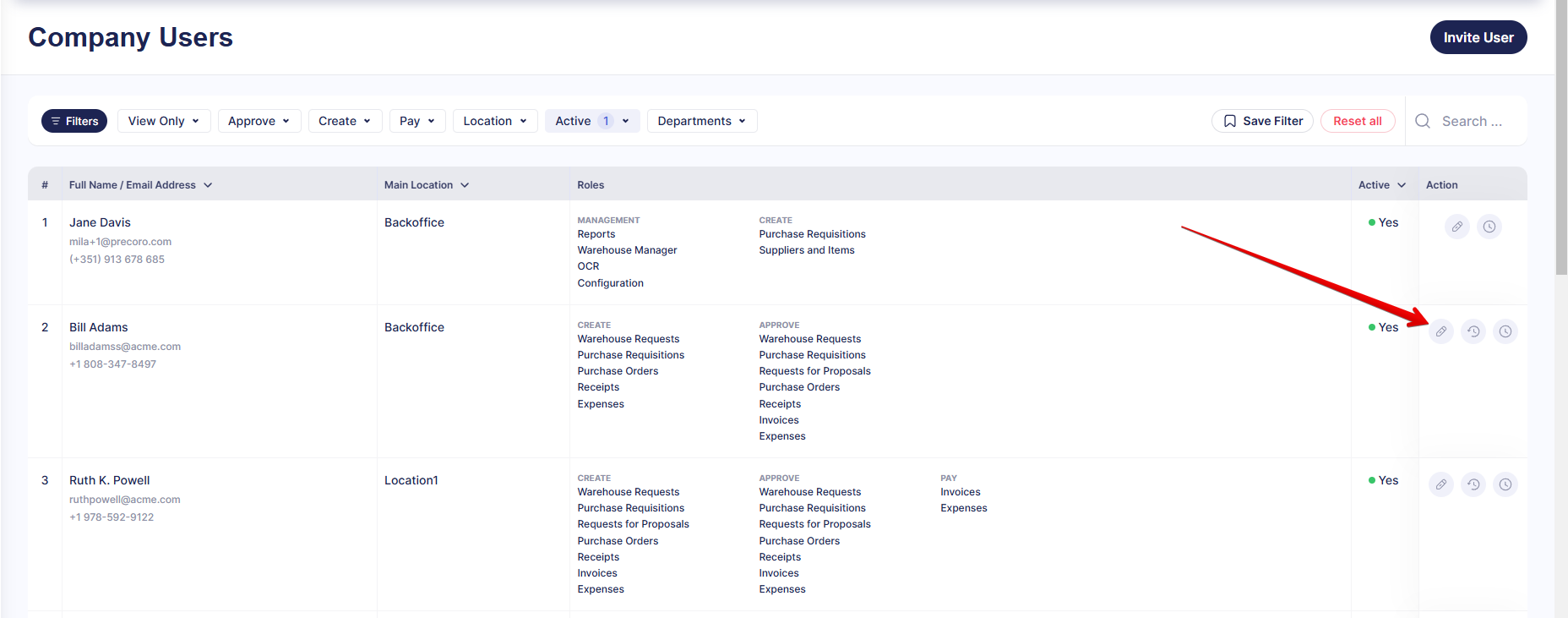1568x618 pixels.
Task: Click Active Yes status for Jane Davis
Action: pyautogui.click(x=1383, y=222)
